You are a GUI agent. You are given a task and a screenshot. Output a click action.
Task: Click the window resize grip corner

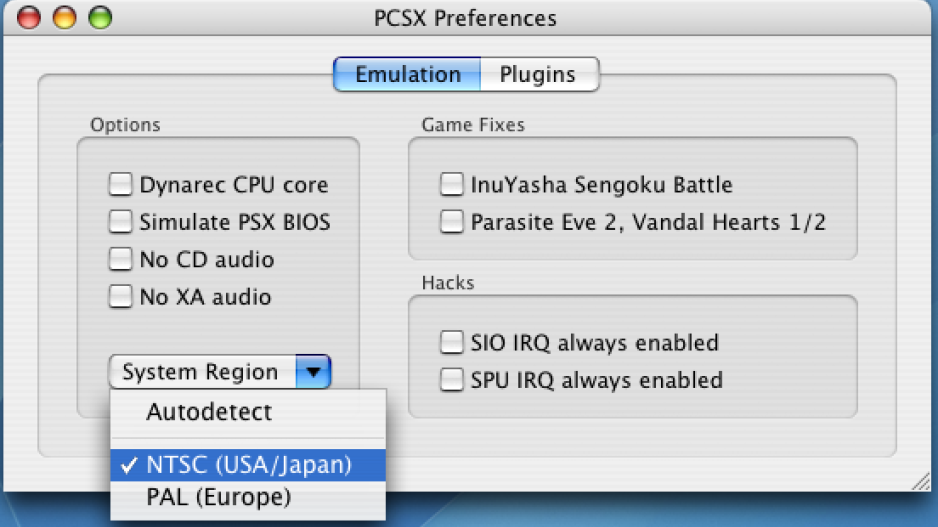click(921, 482)
